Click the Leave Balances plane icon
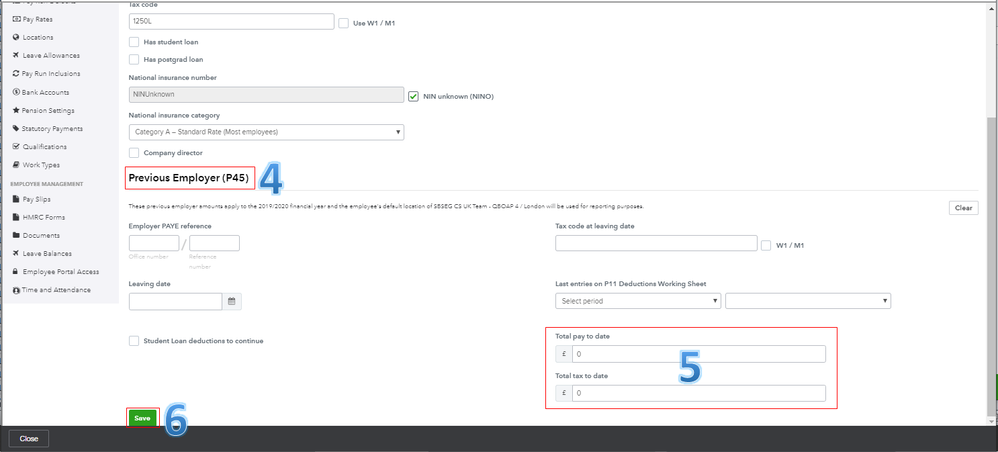Screen dimensions: 998x452 [17, 253]
